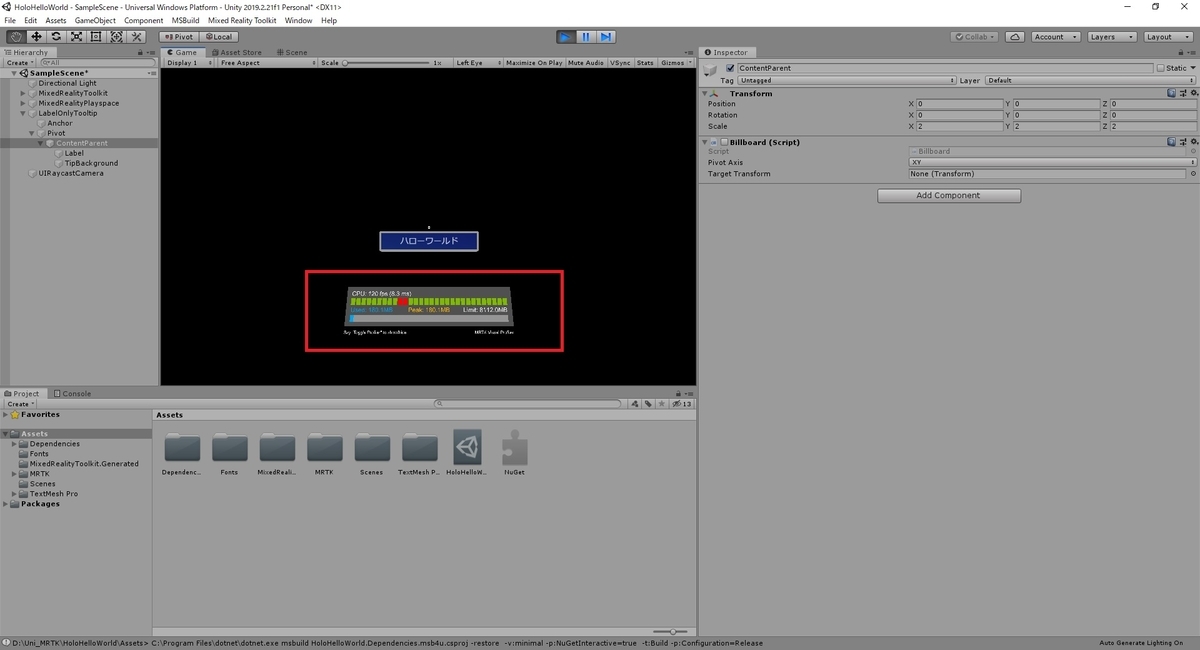The image size is (1200, 650).
Task: Toggle Pivot/Center handle position
Action: click(x=178, y=37)
